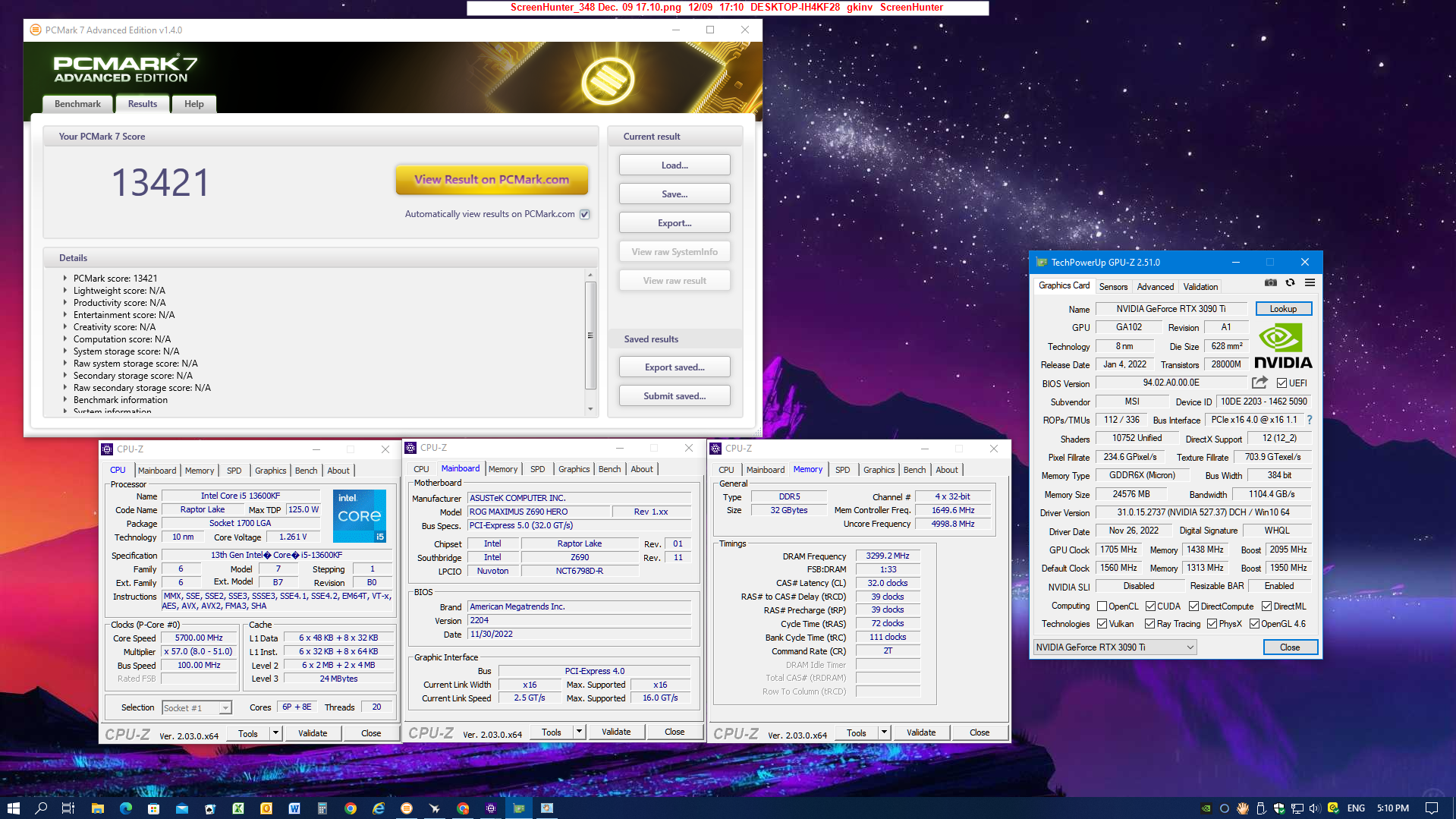Click the Core Speed 5700.00 MHz field
The height and width of the screenshot is (819, 1456).
click(200, 638)
